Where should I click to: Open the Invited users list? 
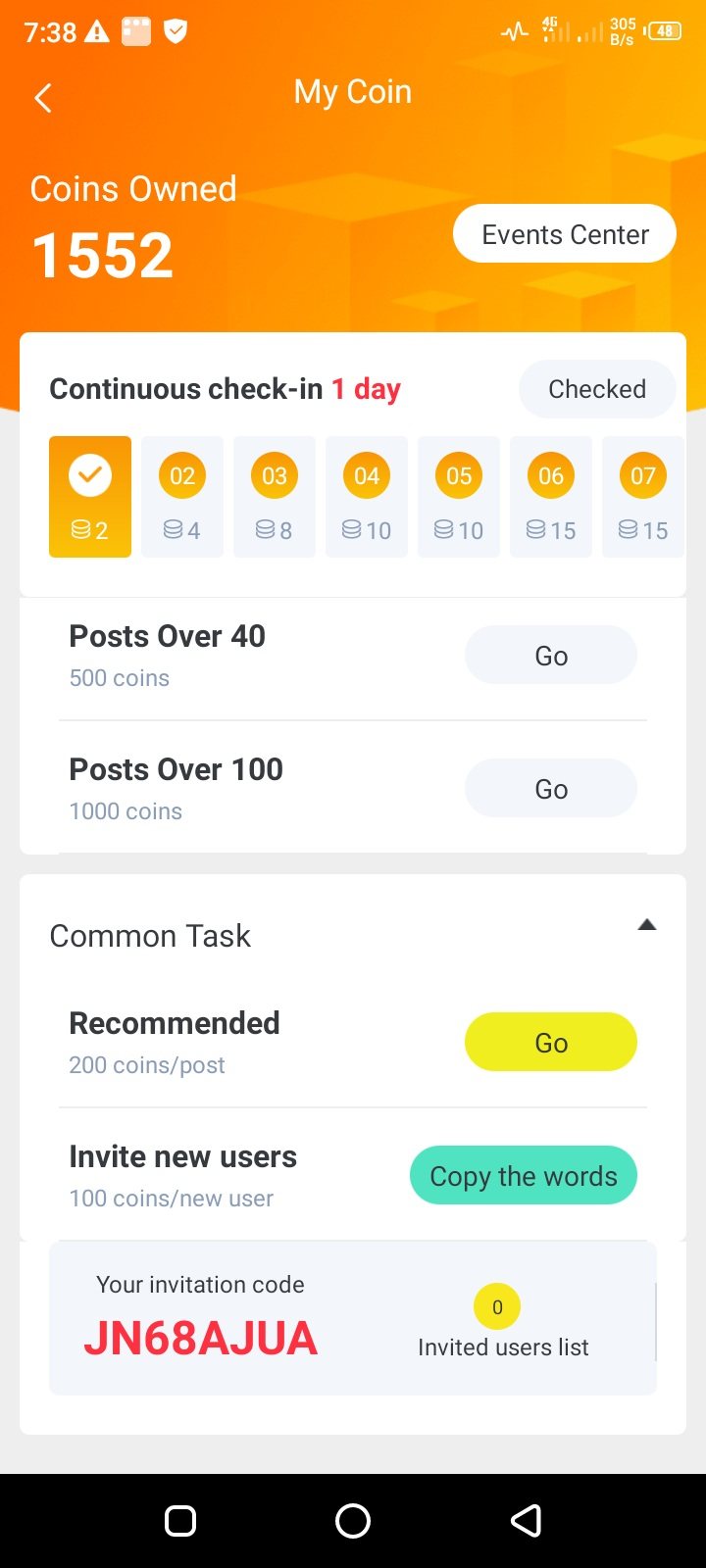pos(503,1347)
